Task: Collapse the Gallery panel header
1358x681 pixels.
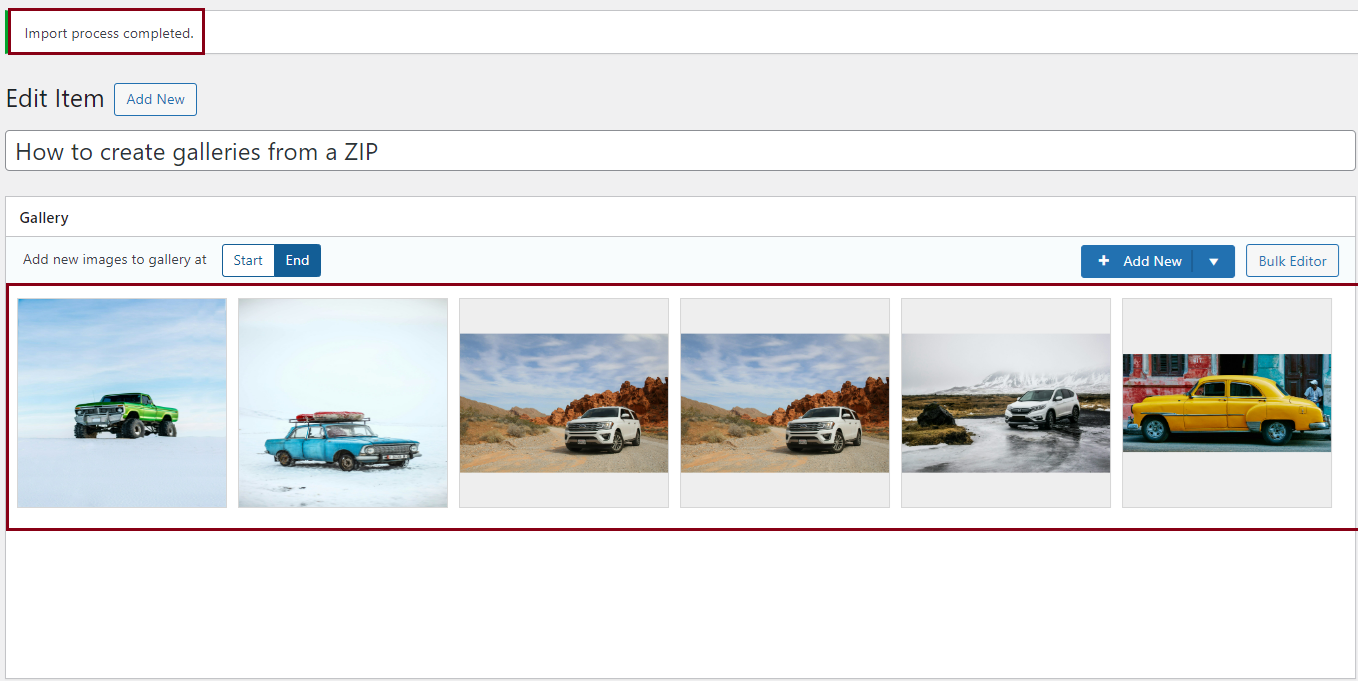Action: 680,217
